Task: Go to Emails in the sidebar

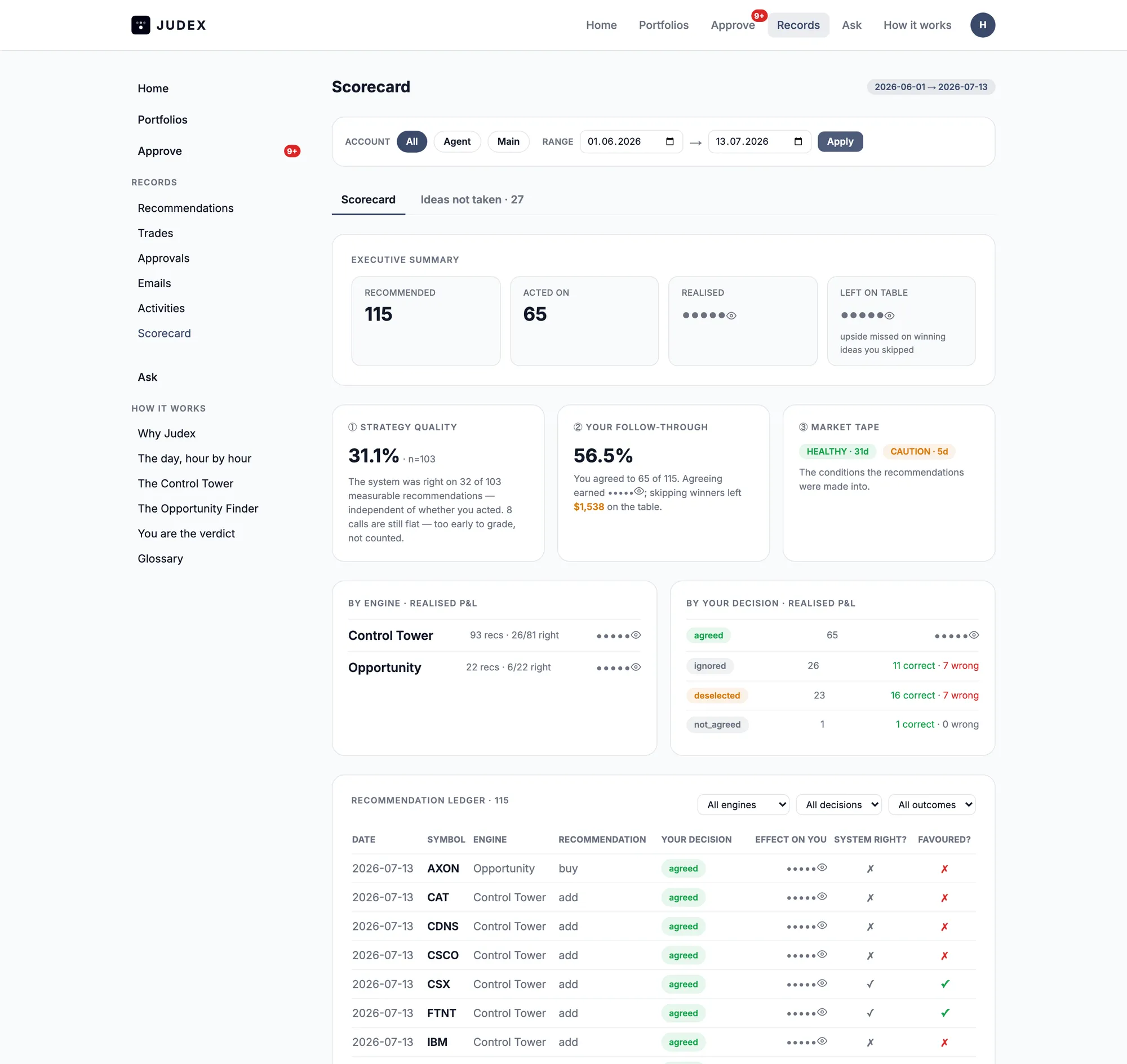Action: [154, 283]
